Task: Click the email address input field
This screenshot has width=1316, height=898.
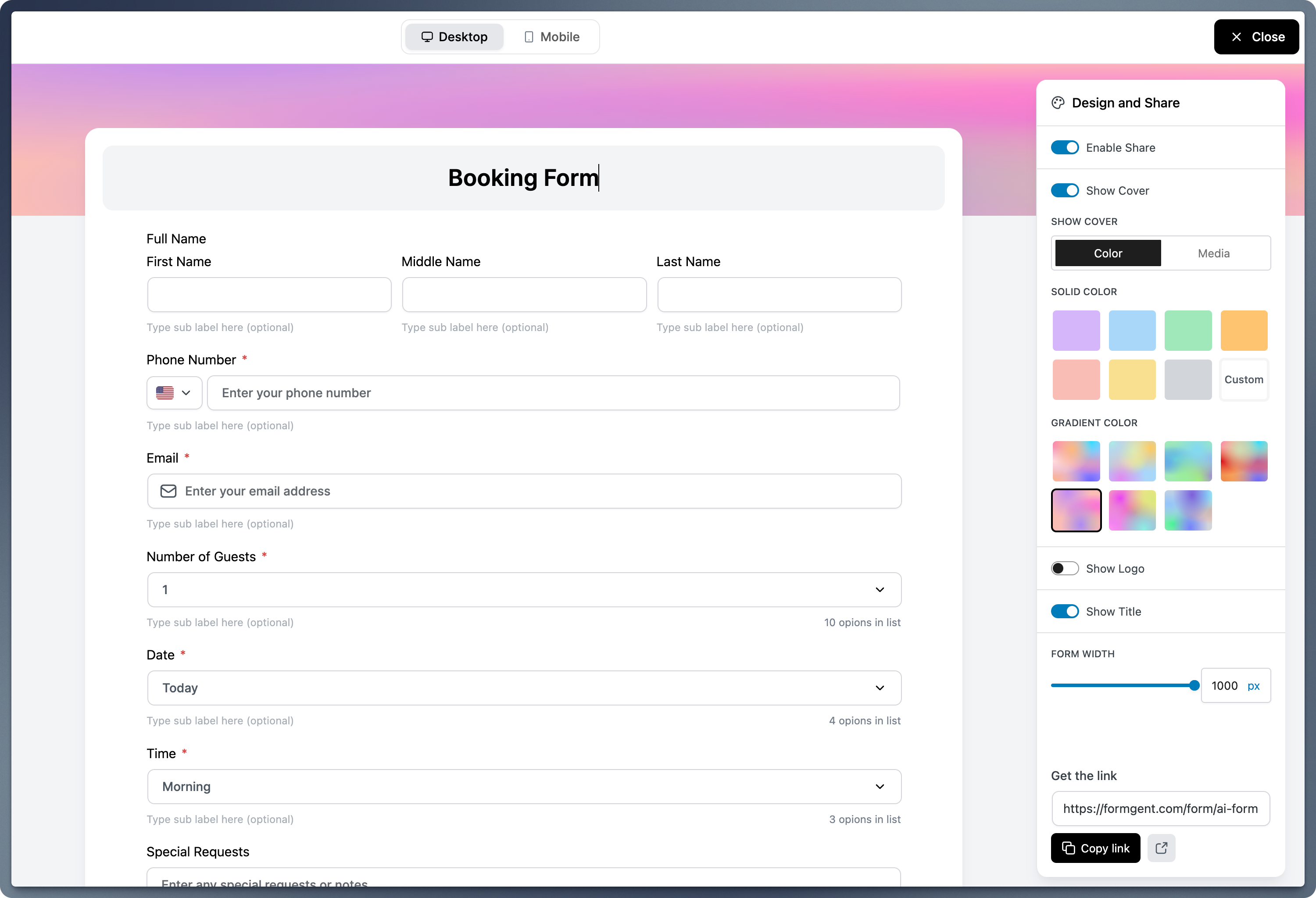Action: click(x=524, y=491)
